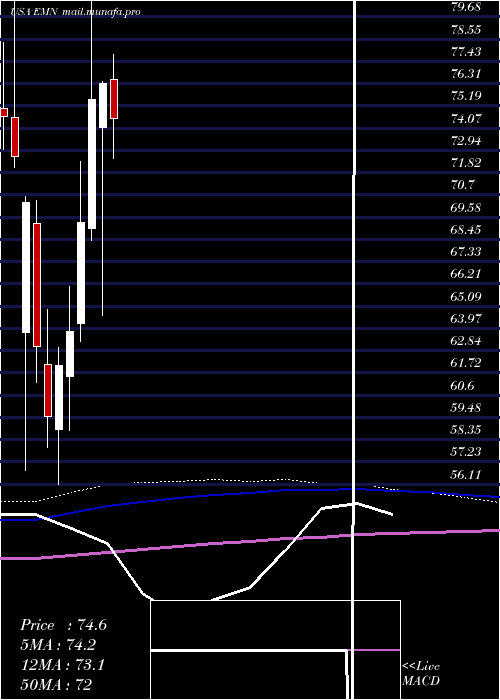
Task: Click the 65.09 price axis label
Action: coord(467,296)
